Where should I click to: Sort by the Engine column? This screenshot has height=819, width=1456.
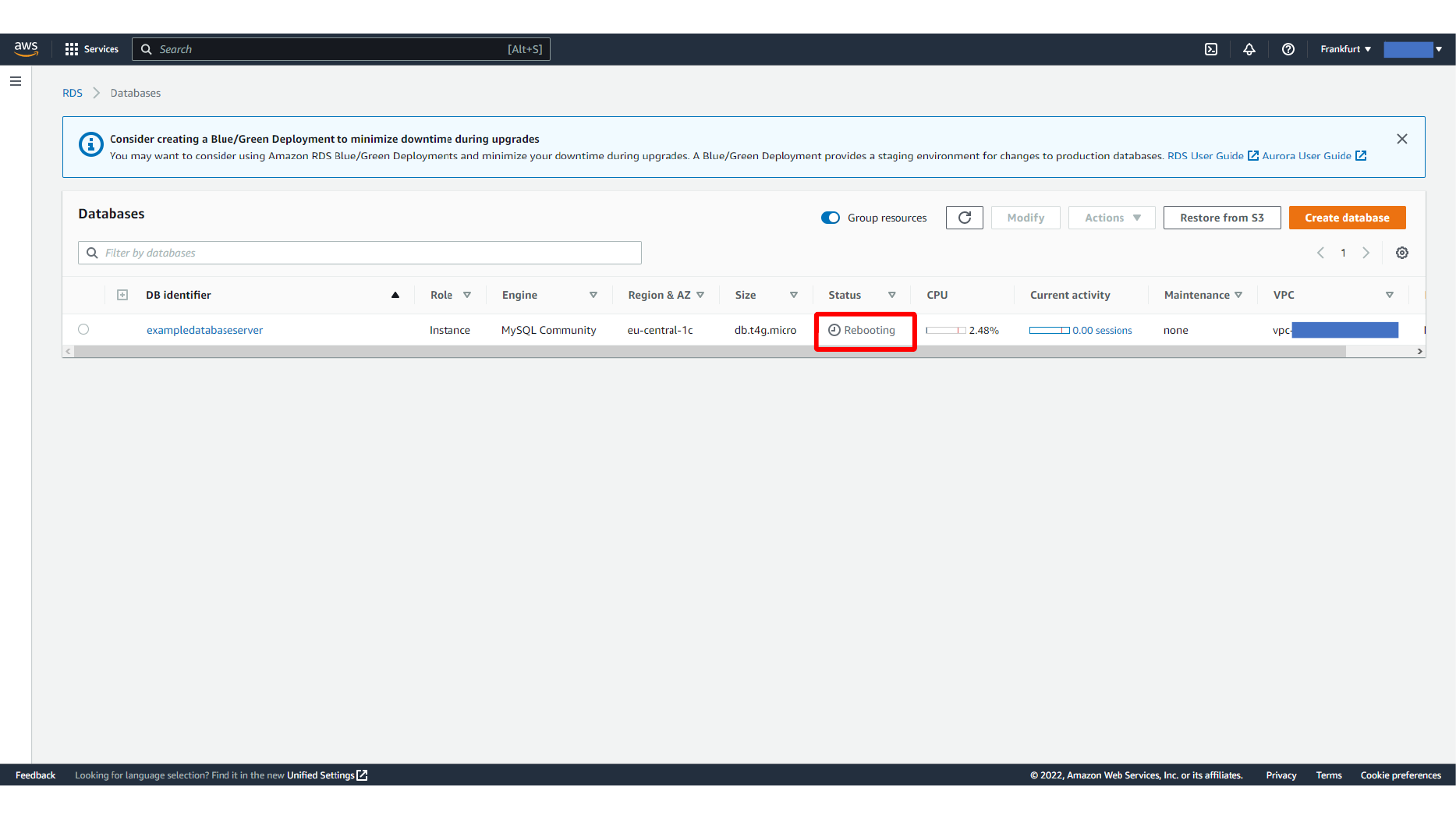pyautogui.click(x=593, y=295)
